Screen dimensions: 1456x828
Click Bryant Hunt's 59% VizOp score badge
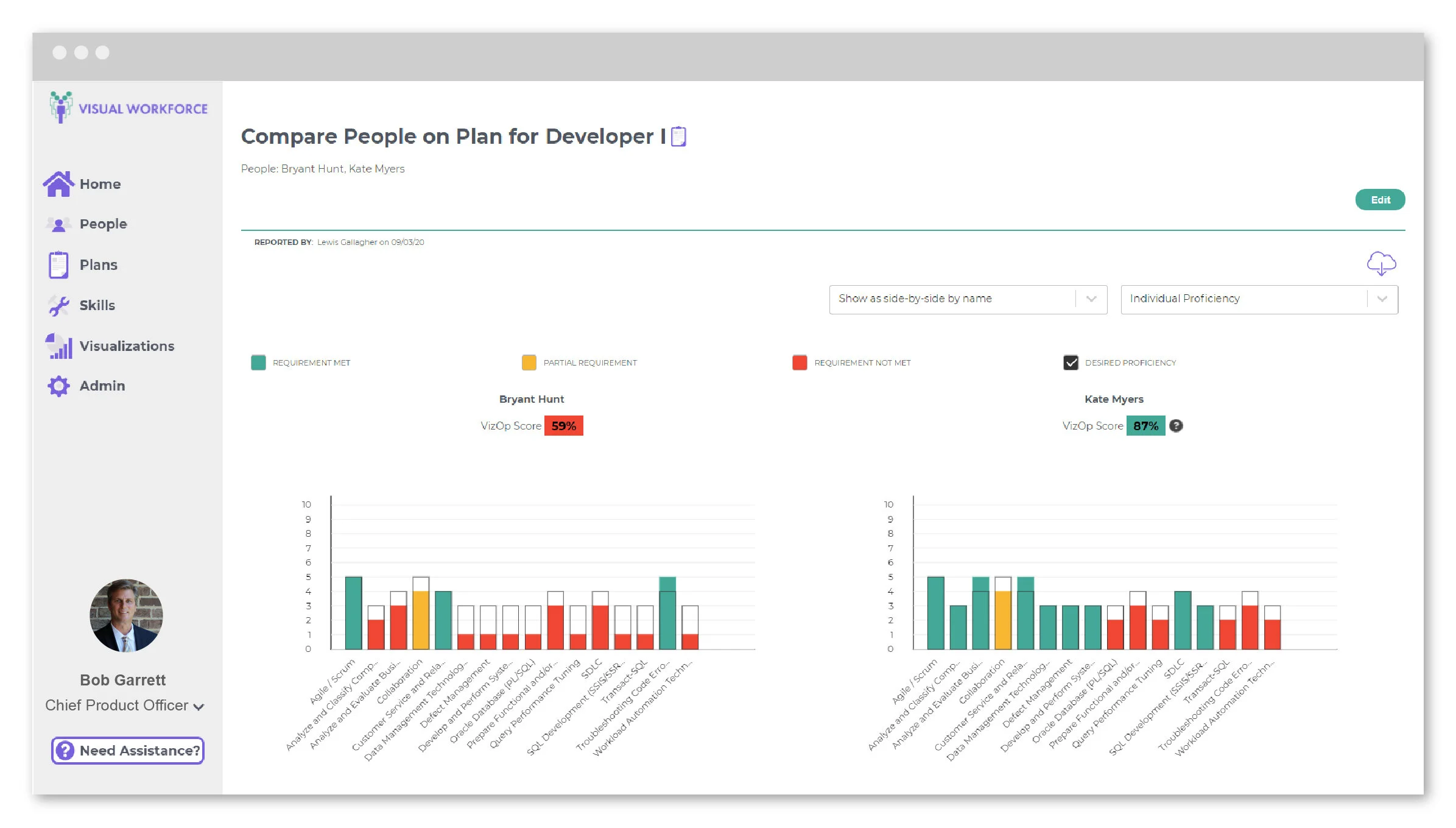563,426
